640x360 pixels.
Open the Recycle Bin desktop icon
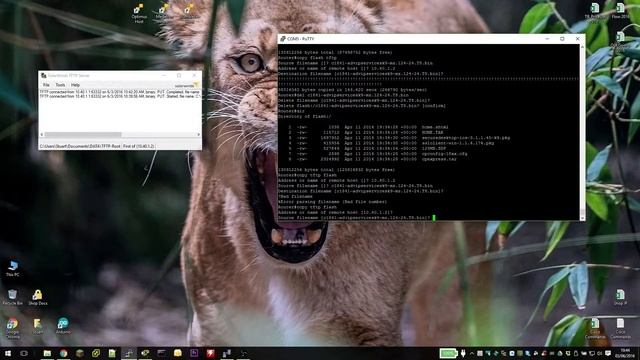13,297
